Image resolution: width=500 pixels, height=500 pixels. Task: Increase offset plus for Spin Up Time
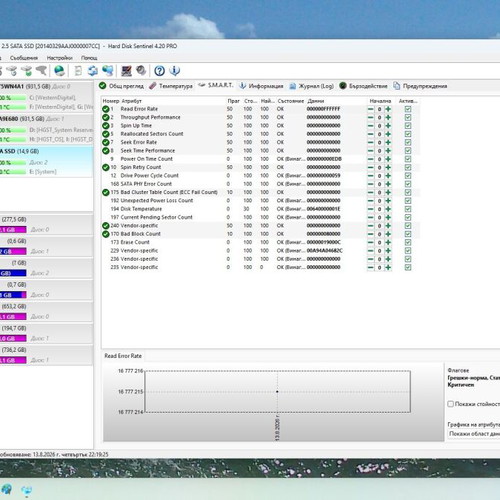click(388, 126)
